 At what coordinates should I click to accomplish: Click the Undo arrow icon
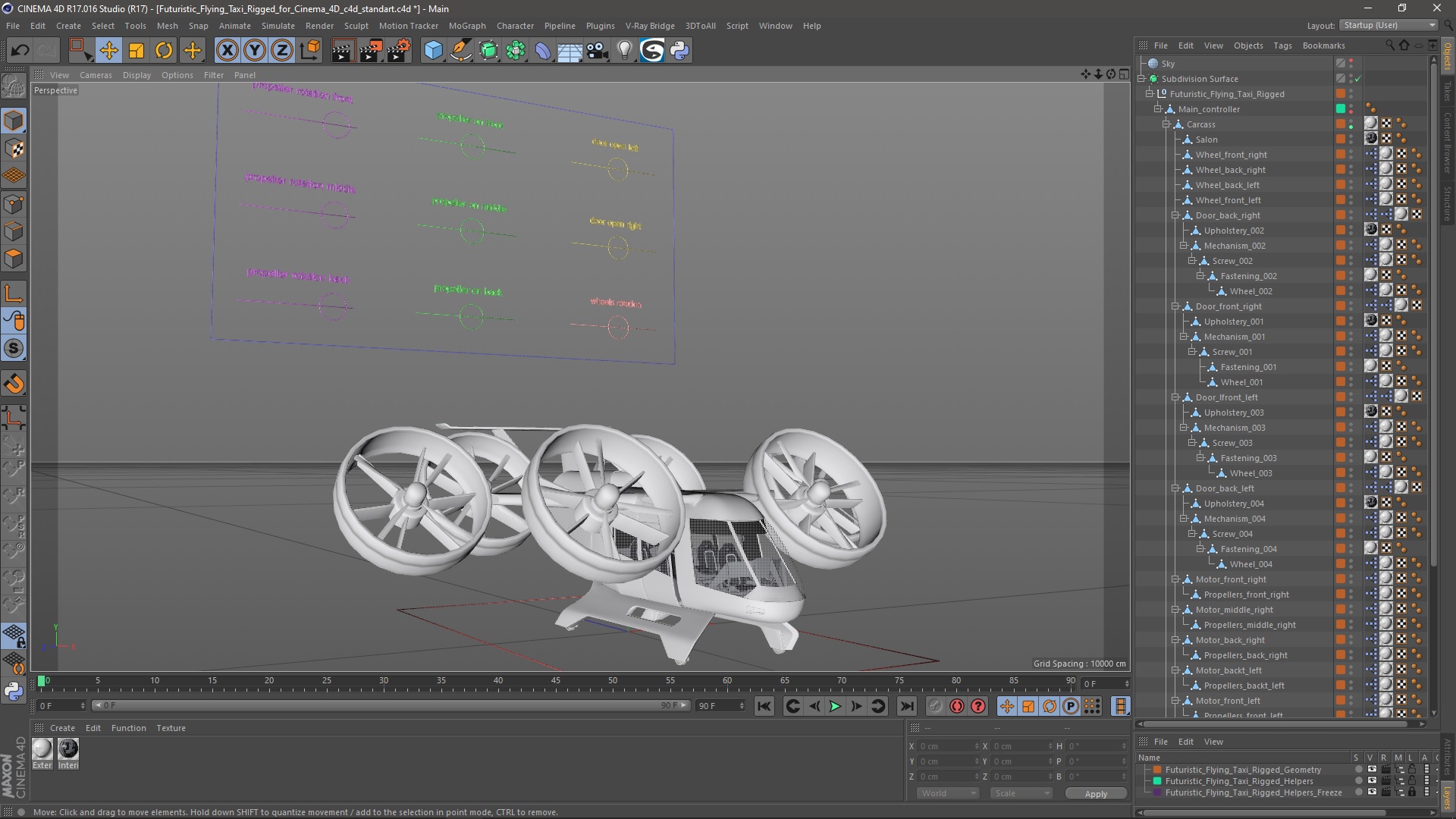[20, 51]
